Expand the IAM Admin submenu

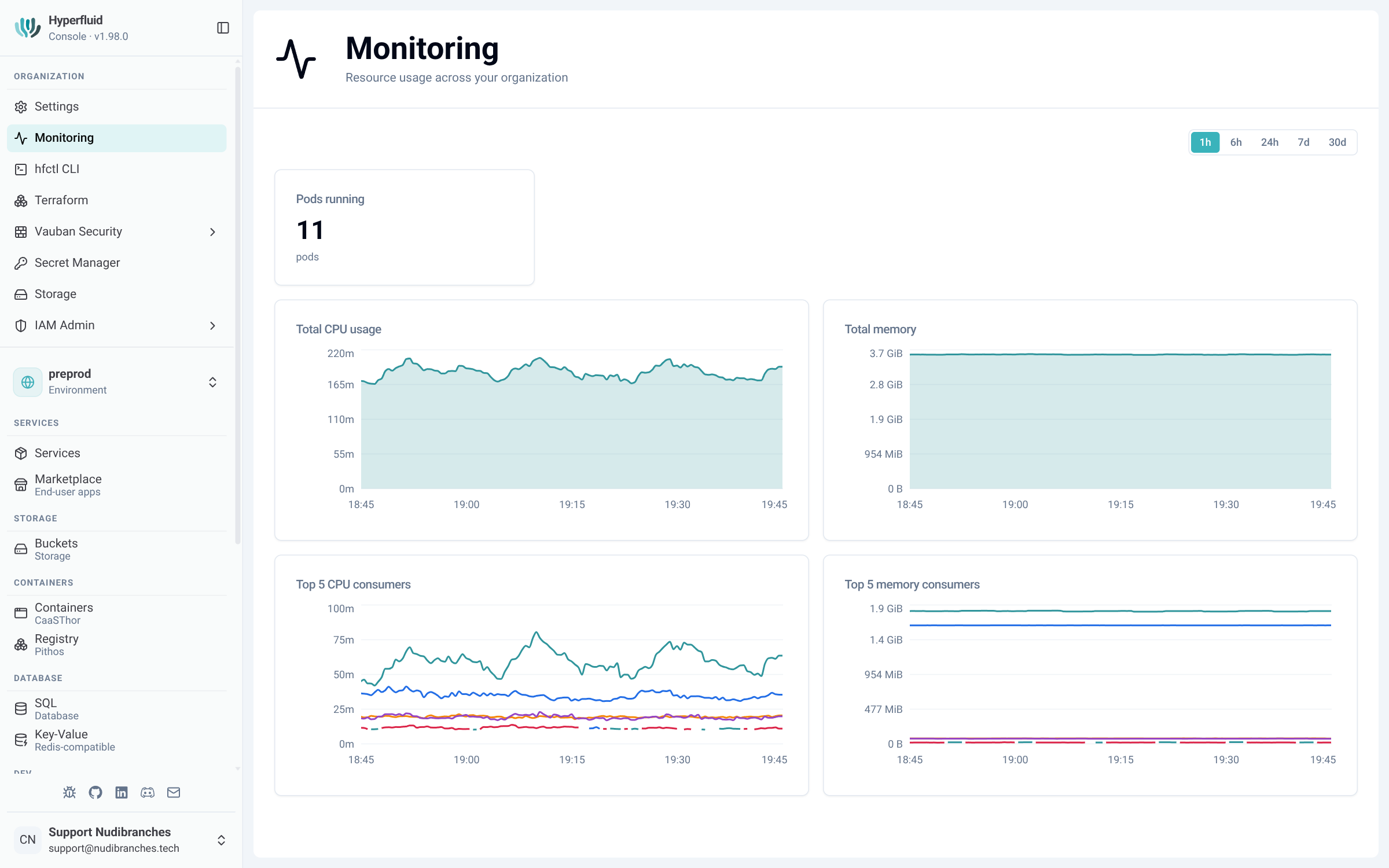(x=117, y=325)
